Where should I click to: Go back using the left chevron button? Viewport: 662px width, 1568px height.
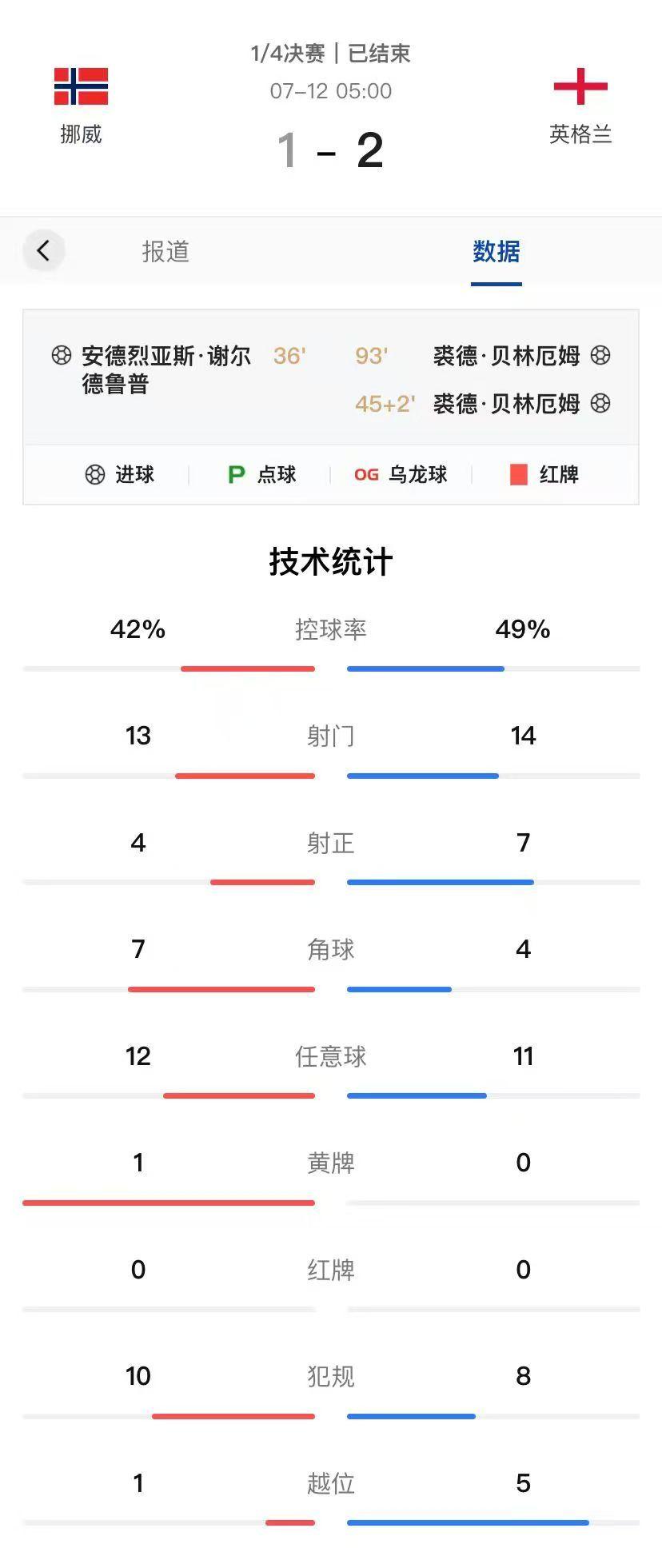click(x=43, y=250)
